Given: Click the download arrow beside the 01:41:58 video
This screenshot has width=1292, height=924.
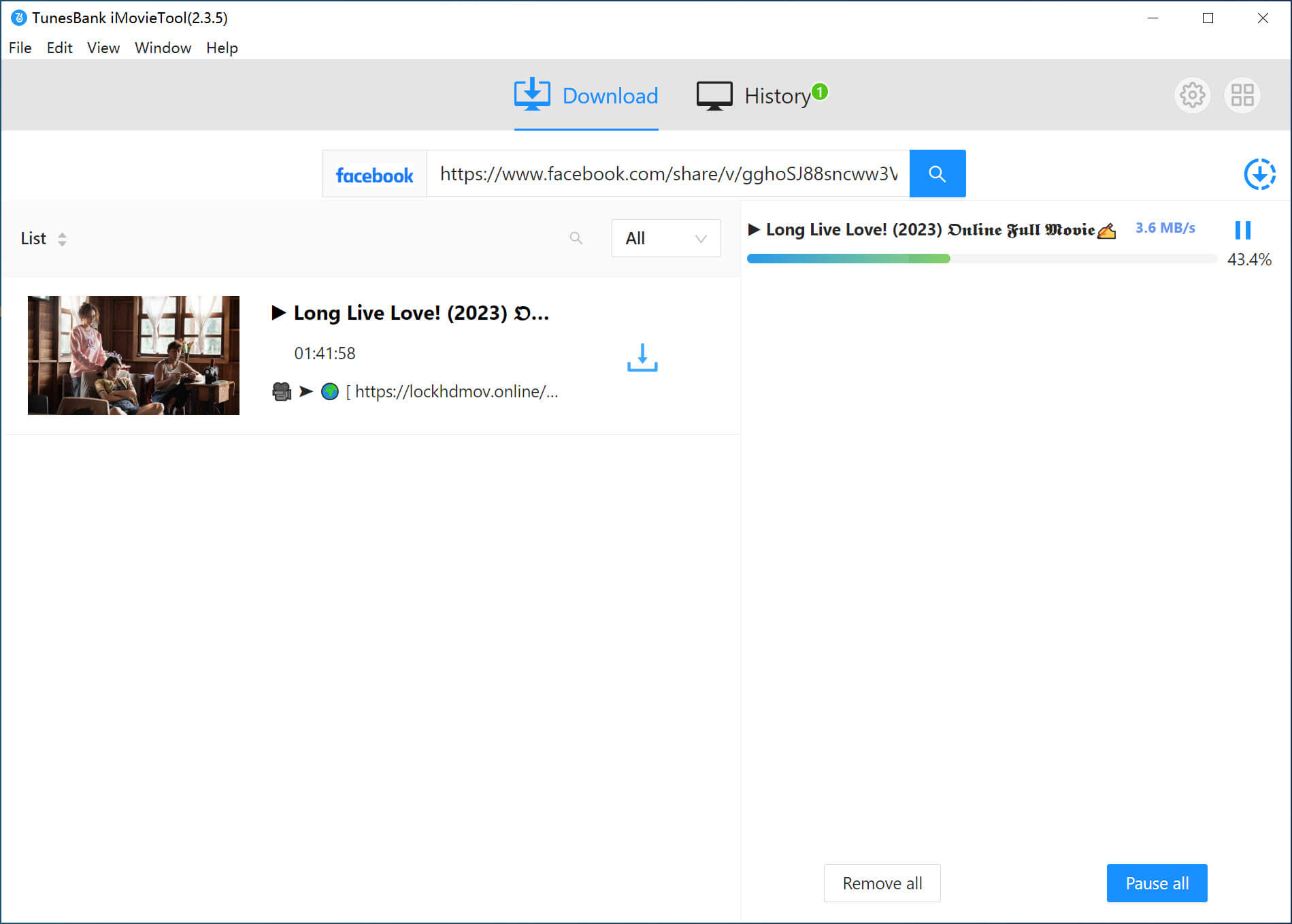Looking at the screenshot, I should tap(642, 357).
